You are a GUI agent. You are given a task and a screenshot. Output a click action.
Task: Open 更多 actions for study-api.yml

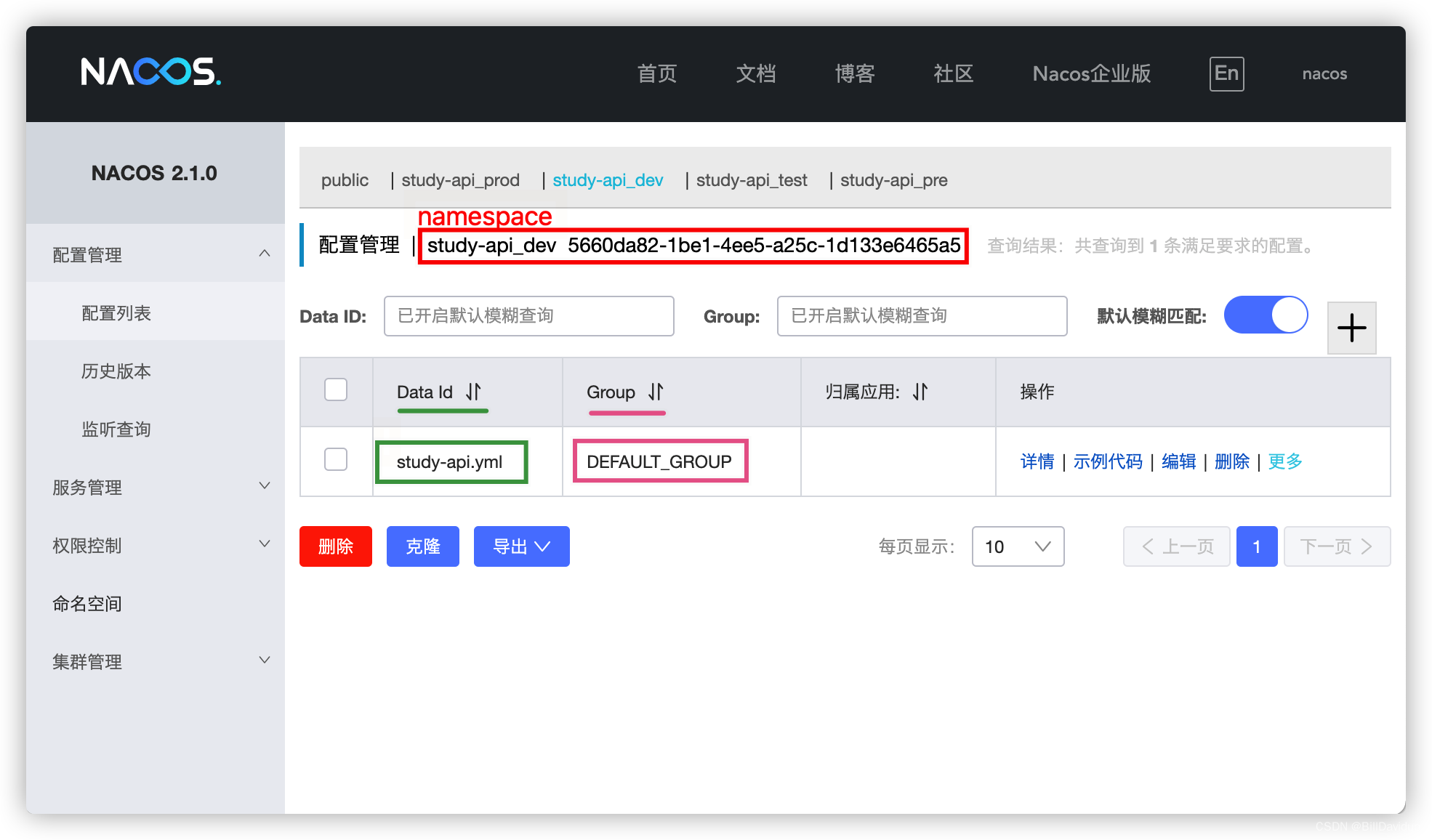(1285, 461)
